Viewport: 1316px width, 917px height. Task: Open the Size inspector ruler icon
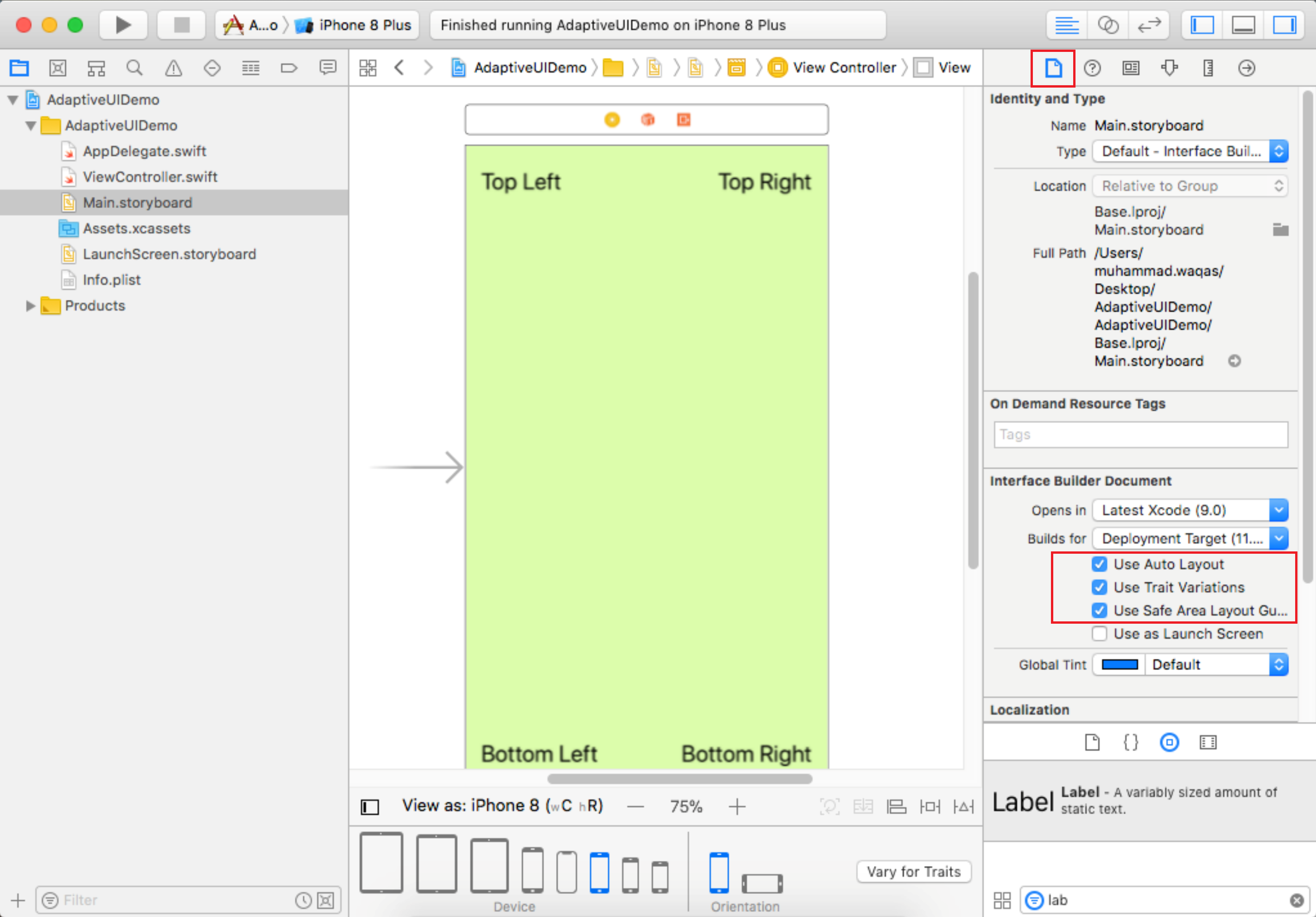(1208, 68)
